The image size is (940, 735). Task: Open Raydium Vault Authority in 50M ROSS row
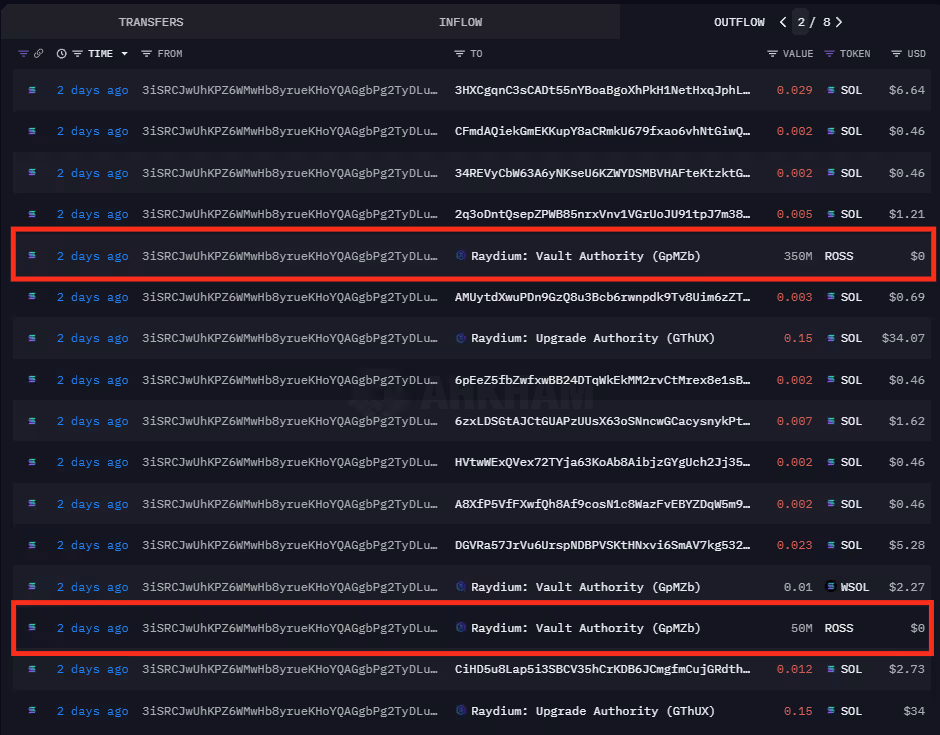[586, 628]
